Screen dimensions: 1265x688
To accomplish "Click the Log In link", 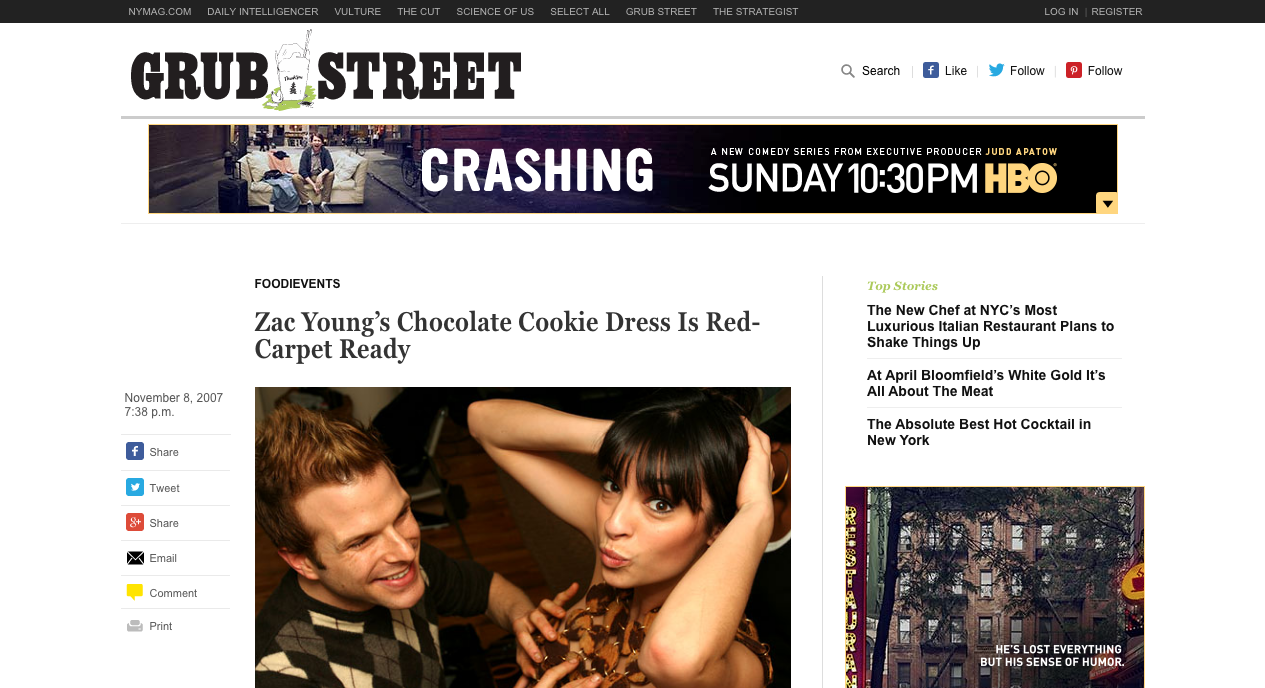I will click(1061, 12).
